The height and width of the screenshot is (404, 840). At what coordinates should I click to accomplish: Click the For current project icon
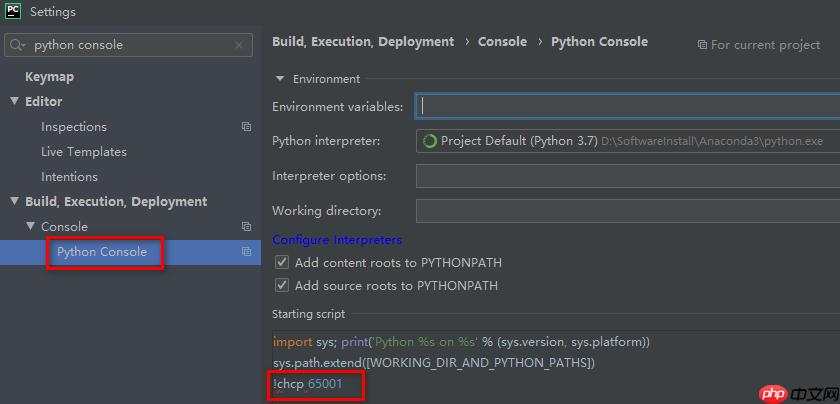[x=702, y=45]
